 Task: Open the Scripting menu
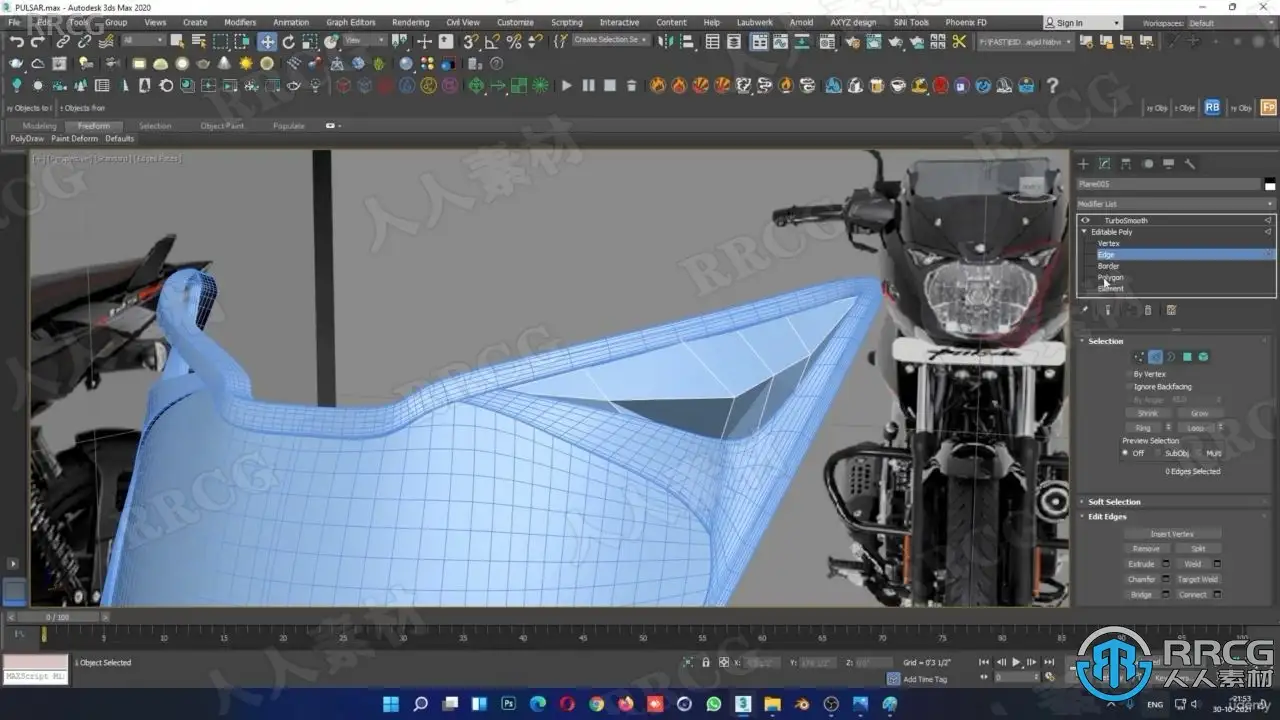tap(567, 22)
